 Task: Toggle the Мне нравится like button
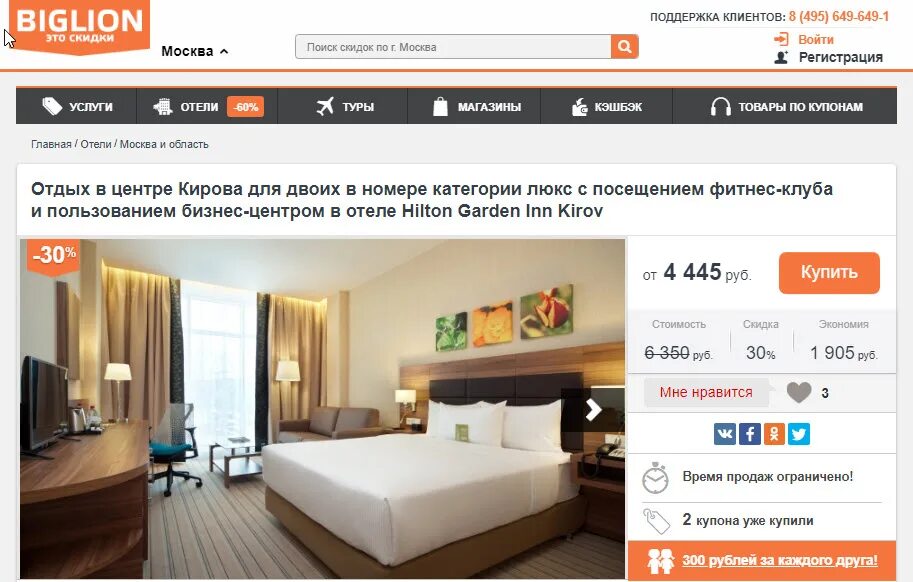(706, 392)
